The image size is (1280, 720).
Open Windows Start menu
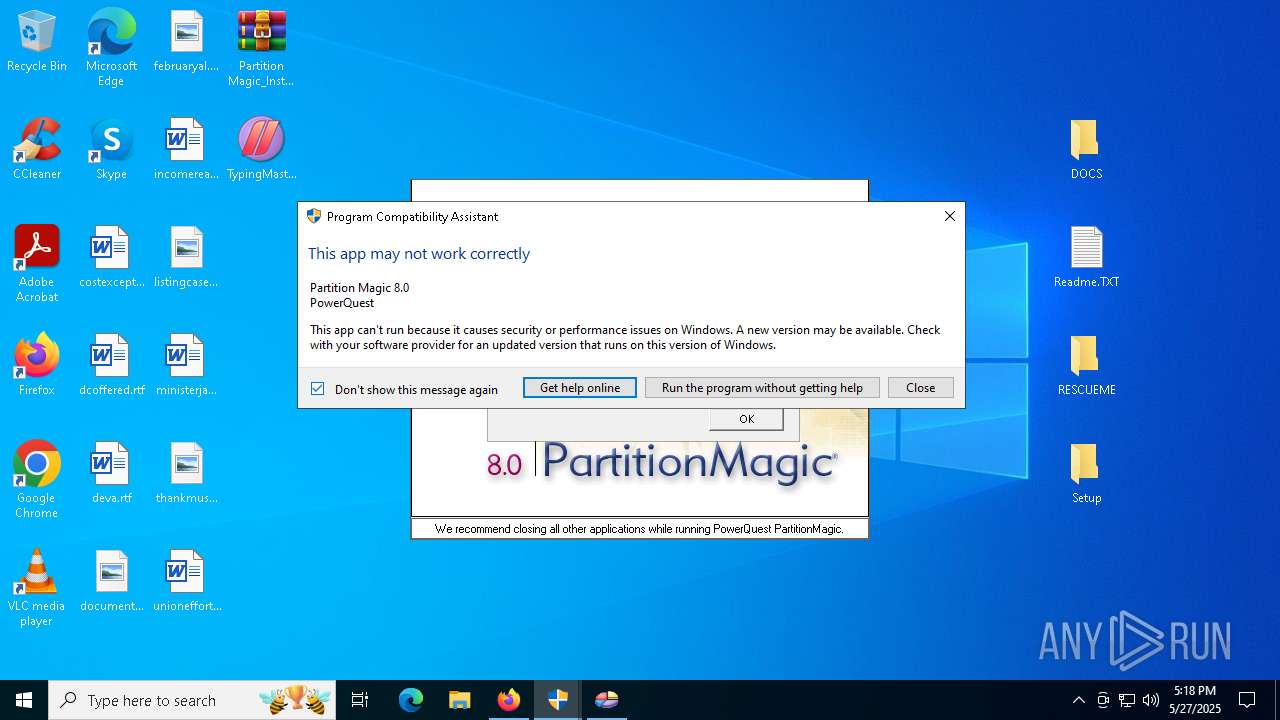click(24, 700)
